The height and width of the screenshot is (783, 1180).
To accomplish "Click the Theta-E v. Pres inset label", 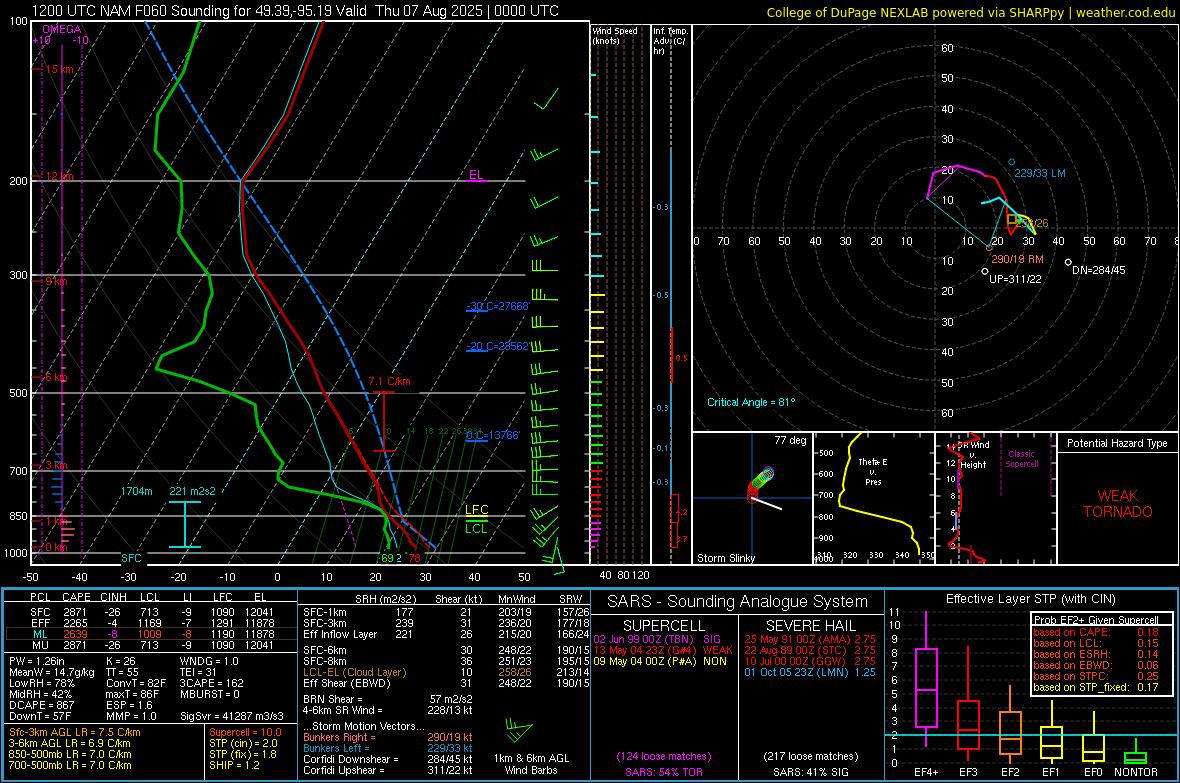I will pos(873,471).
